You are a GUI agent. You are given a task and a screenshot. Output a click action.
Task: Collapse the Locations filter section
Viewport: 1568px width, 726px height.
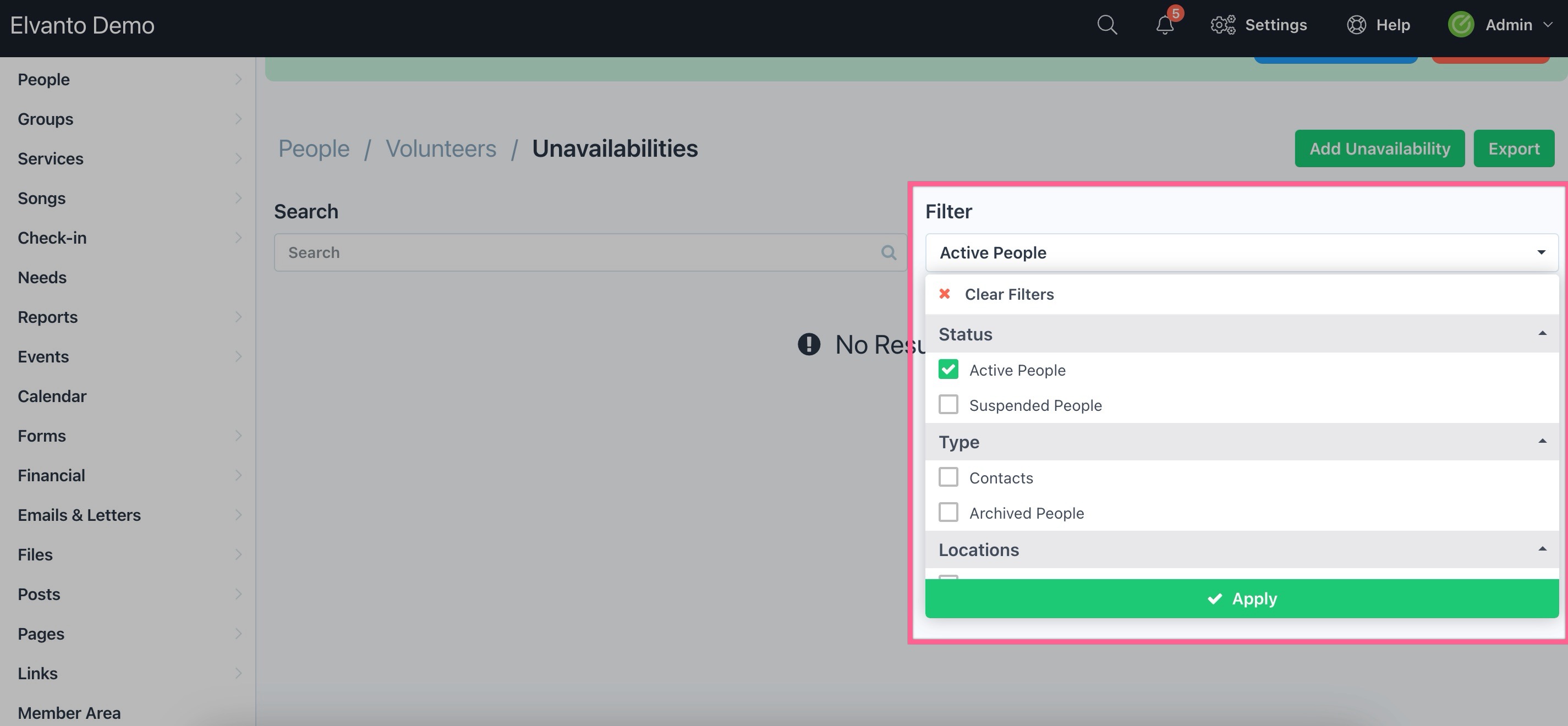[1542, 549]
